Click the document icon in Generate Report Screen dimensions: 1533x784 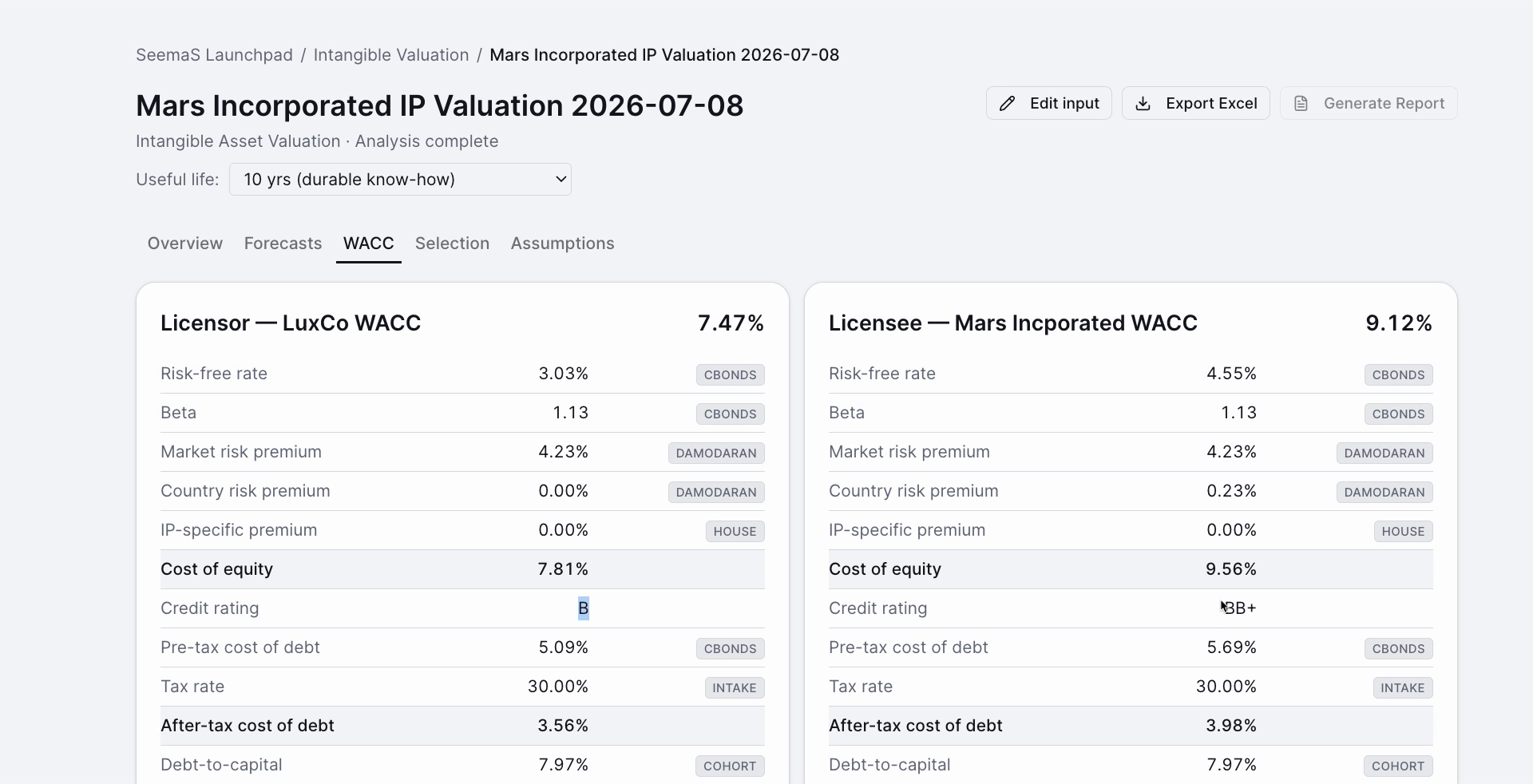[1301, 104]
